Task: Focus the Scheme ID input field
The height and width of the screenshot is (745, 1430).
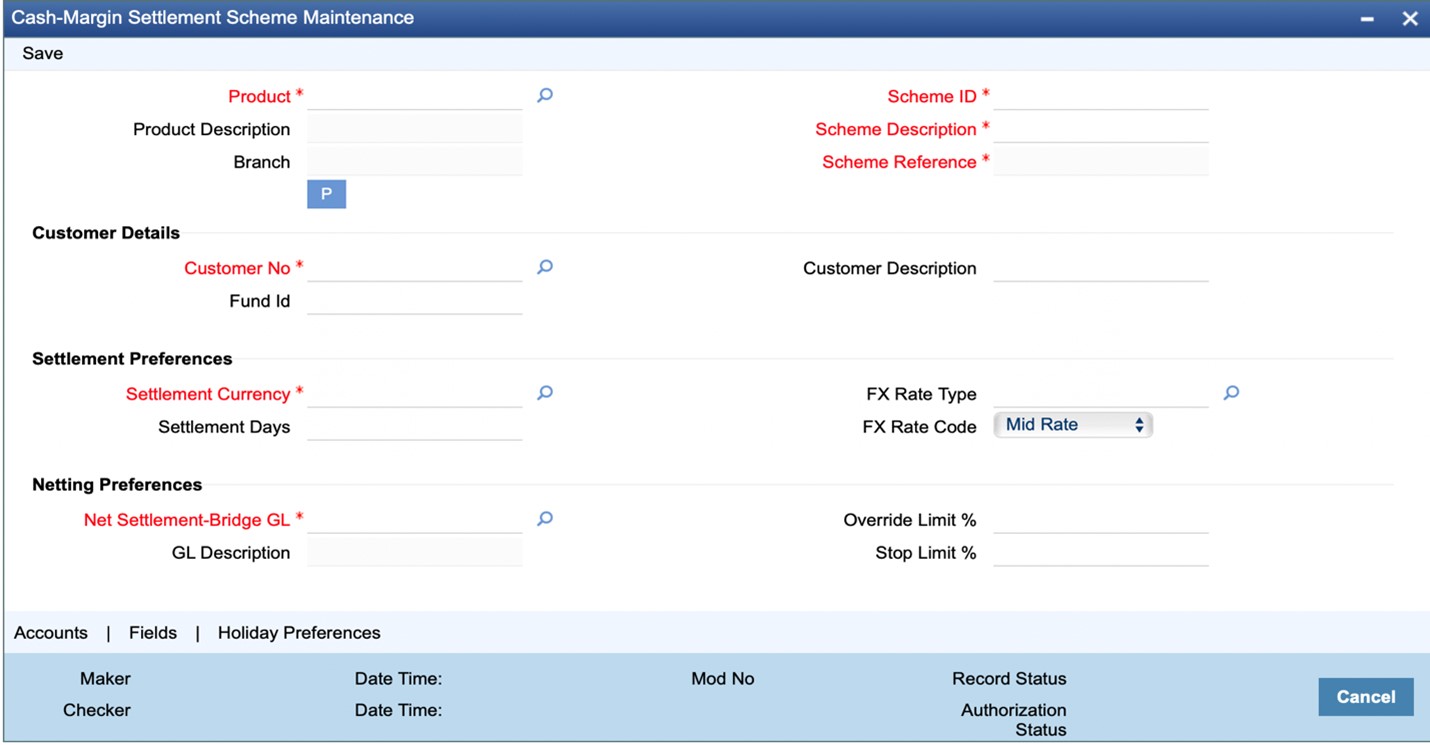Action: pyautogui.click(x=1101, y=97)
